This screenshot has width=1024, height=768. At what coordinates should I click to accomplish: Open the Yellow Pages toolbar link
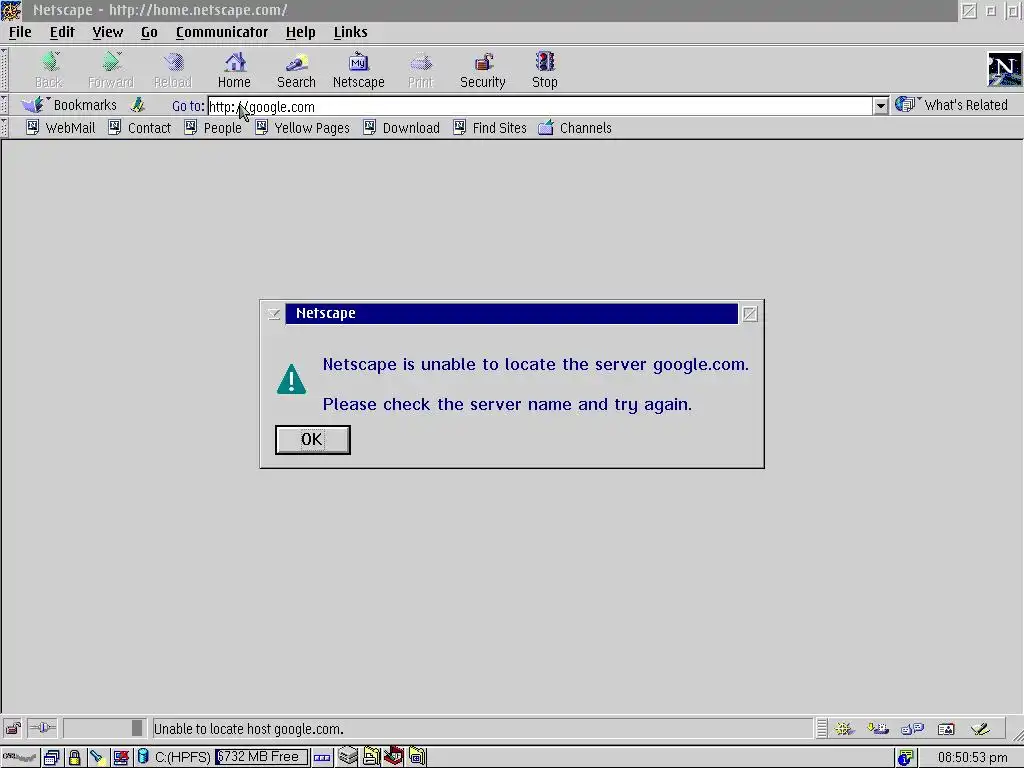(x=302, y=128)
